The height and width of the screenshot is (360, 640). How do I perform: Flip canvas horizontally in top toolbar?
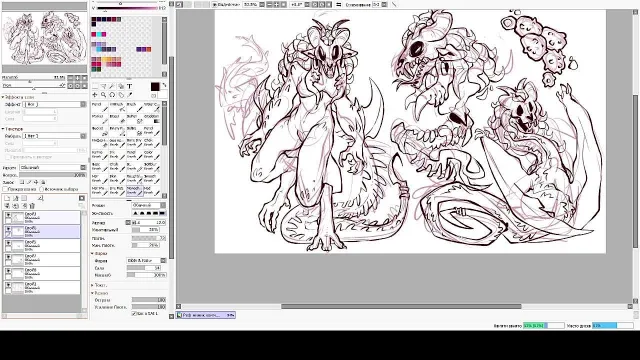click(338, 4)
